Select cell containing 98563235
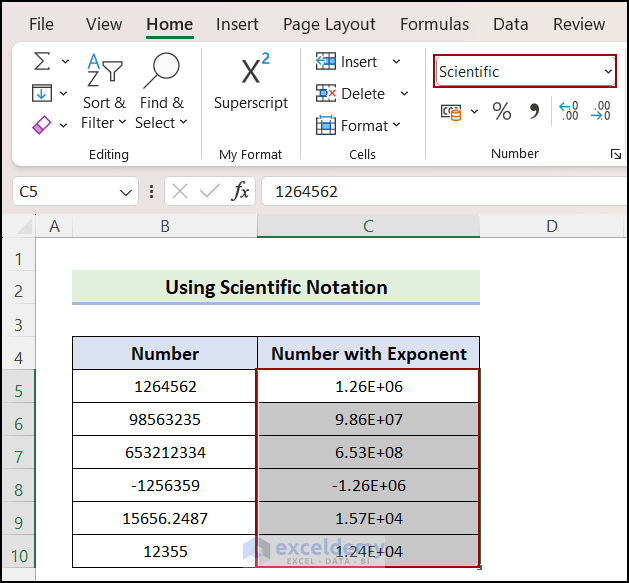629x583 pixels. (165, 419)
